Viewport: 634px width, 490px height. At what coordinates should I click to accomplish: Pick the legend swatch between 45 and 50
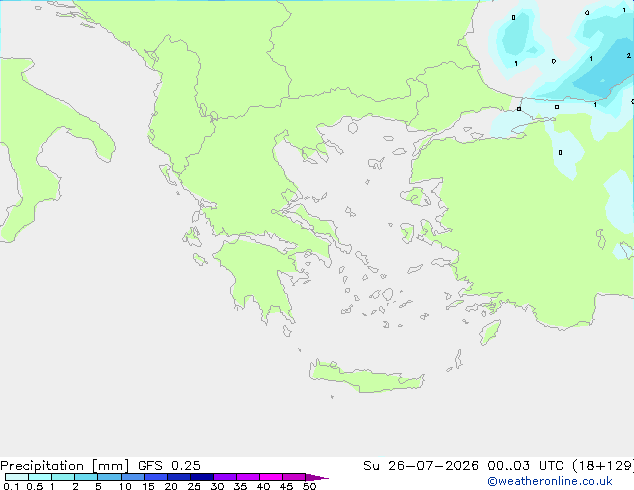294,477
